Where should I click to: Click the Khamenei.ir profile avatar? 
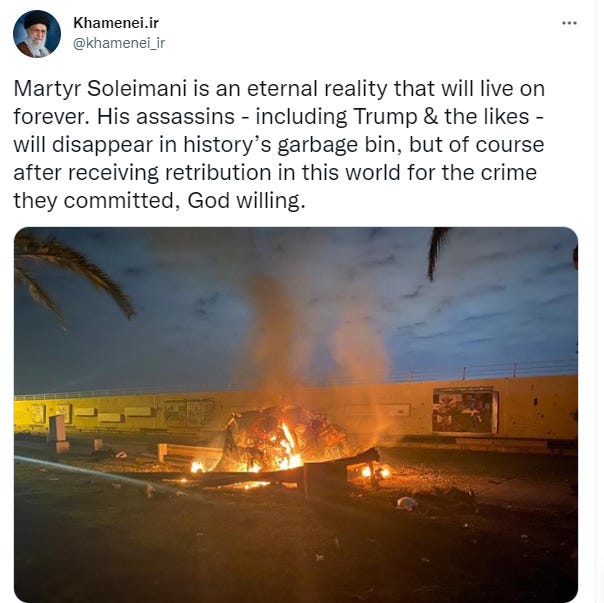point(37,34)
